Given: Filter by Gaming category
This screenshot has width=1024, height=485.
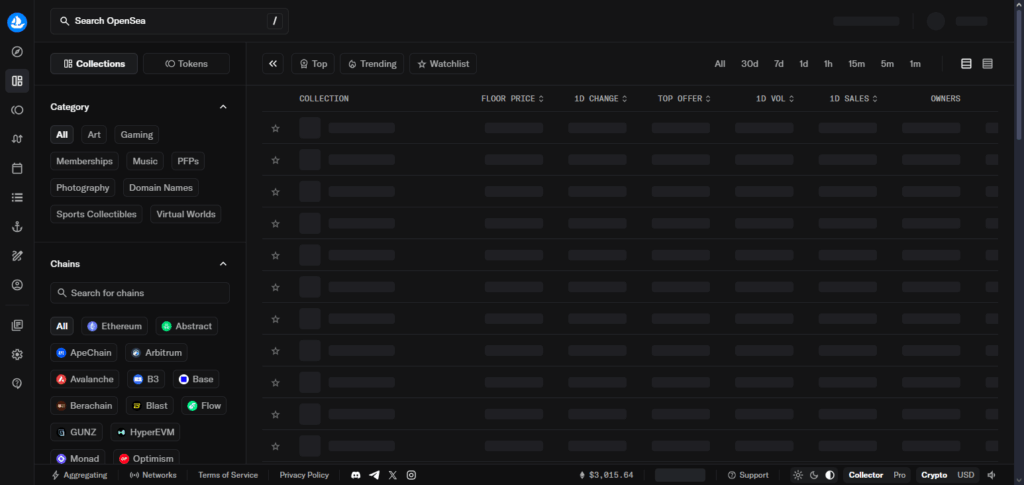Looking at the screenshot, I should [136, 134].
